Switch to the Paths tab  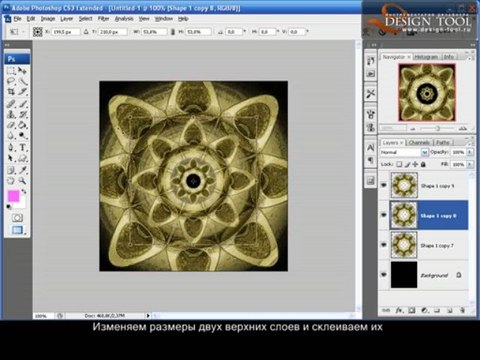(443, 143)
